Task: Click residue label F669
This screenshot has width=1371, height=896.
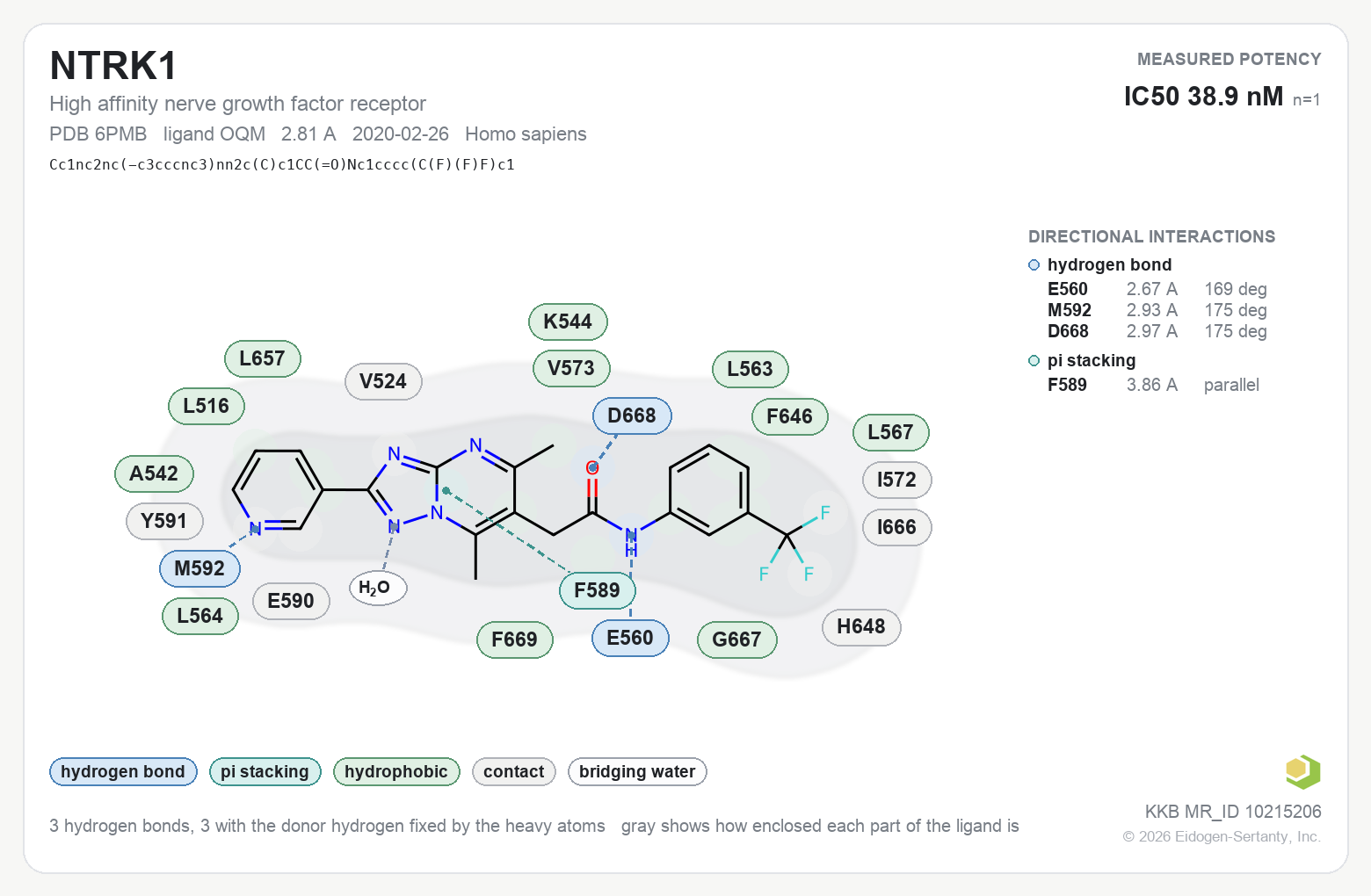Action: point(514,639)
